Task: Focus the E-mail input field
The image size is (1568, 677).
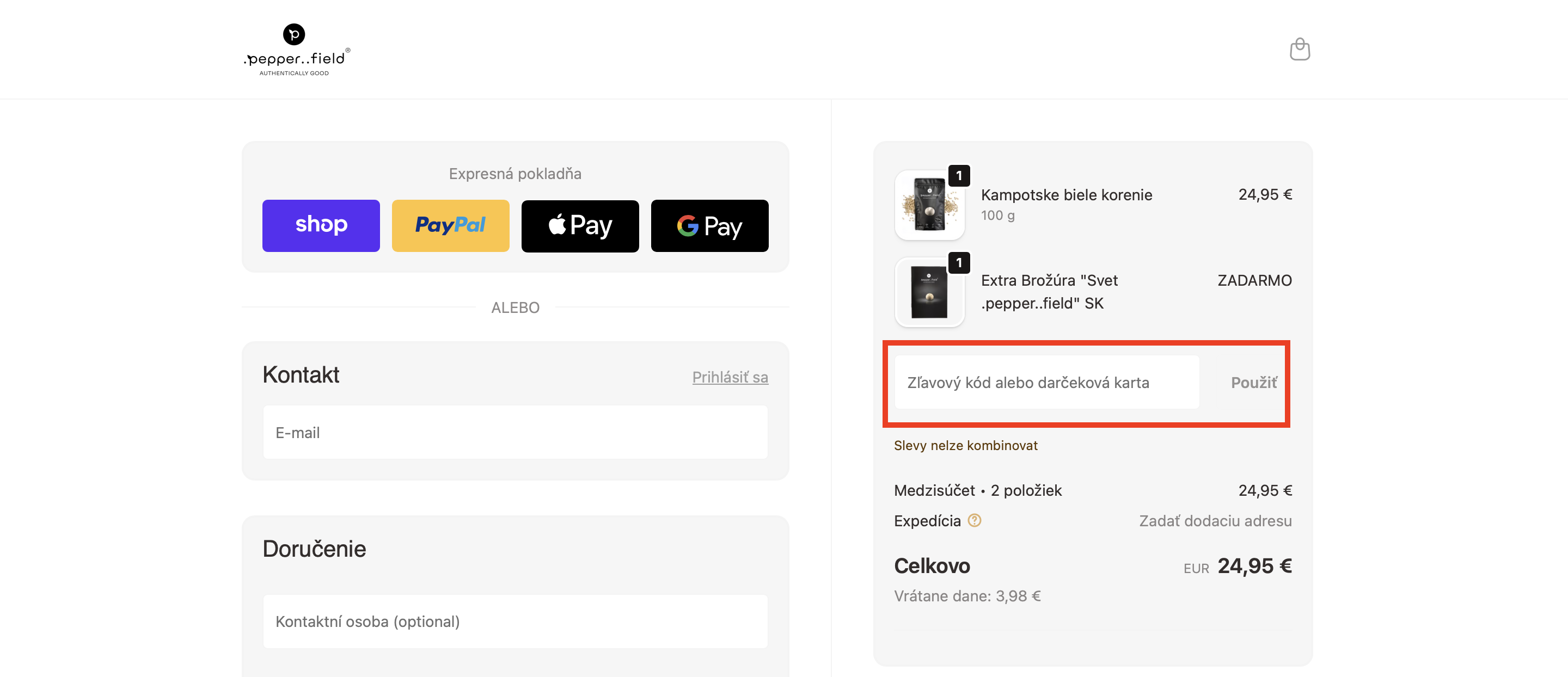Action: [x=515, y=433]
